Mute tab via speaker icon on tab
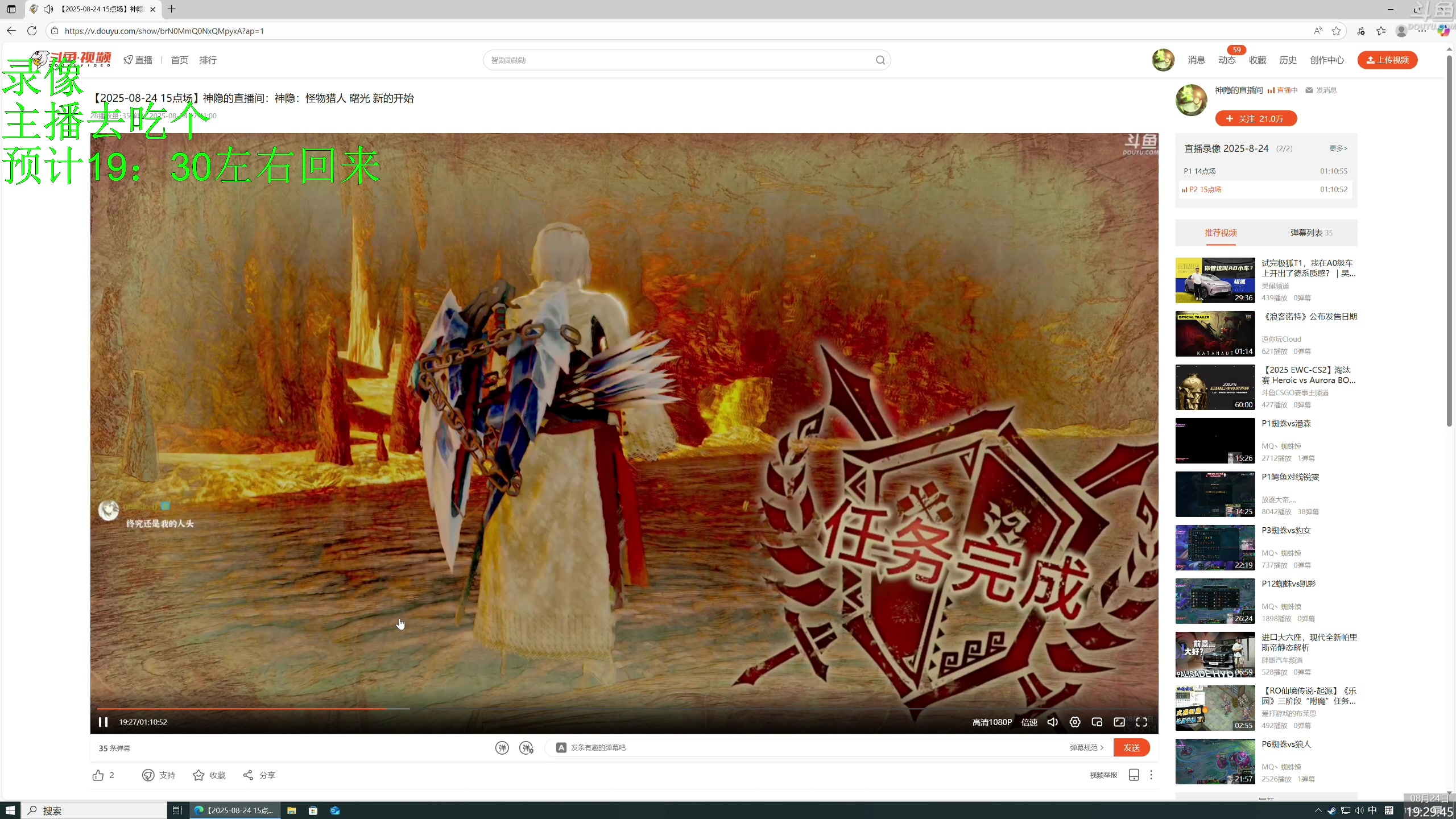 (x=49, y=9)
